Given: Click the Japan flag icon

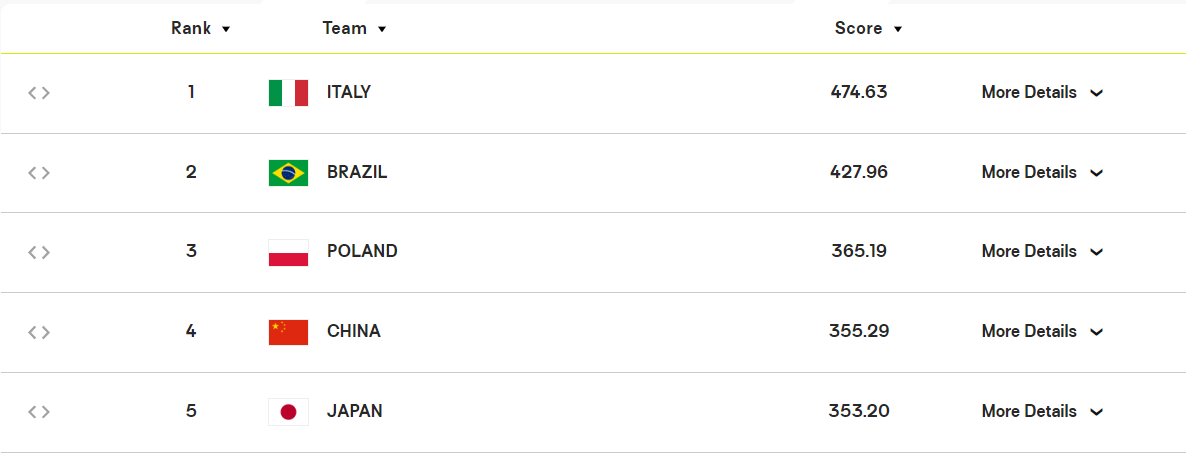Looking at the screenshot, I should pyautogui.click(x=288, y=412).
